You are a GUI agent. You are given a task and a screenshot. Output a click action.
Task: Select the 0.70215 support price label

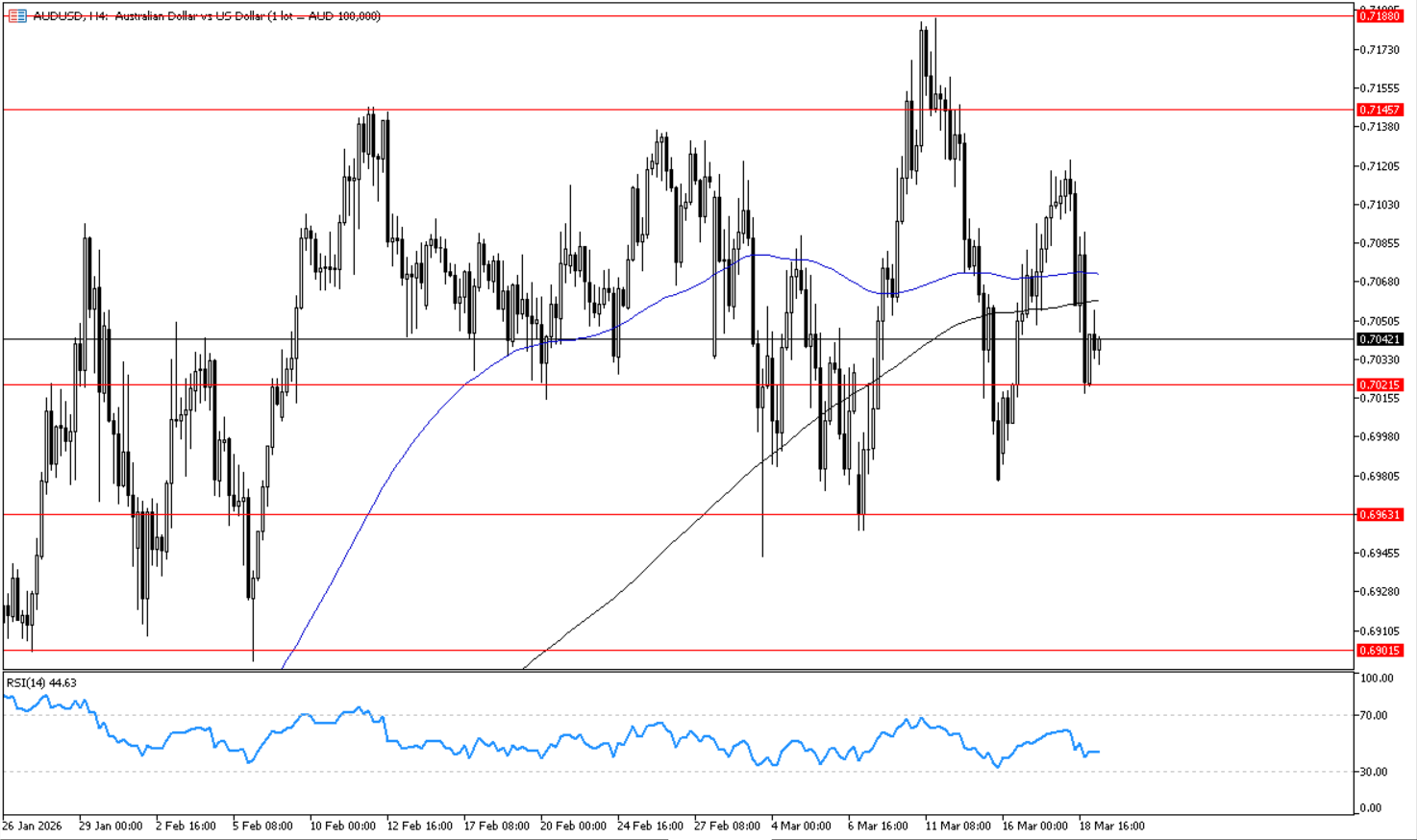point(1380,384)
